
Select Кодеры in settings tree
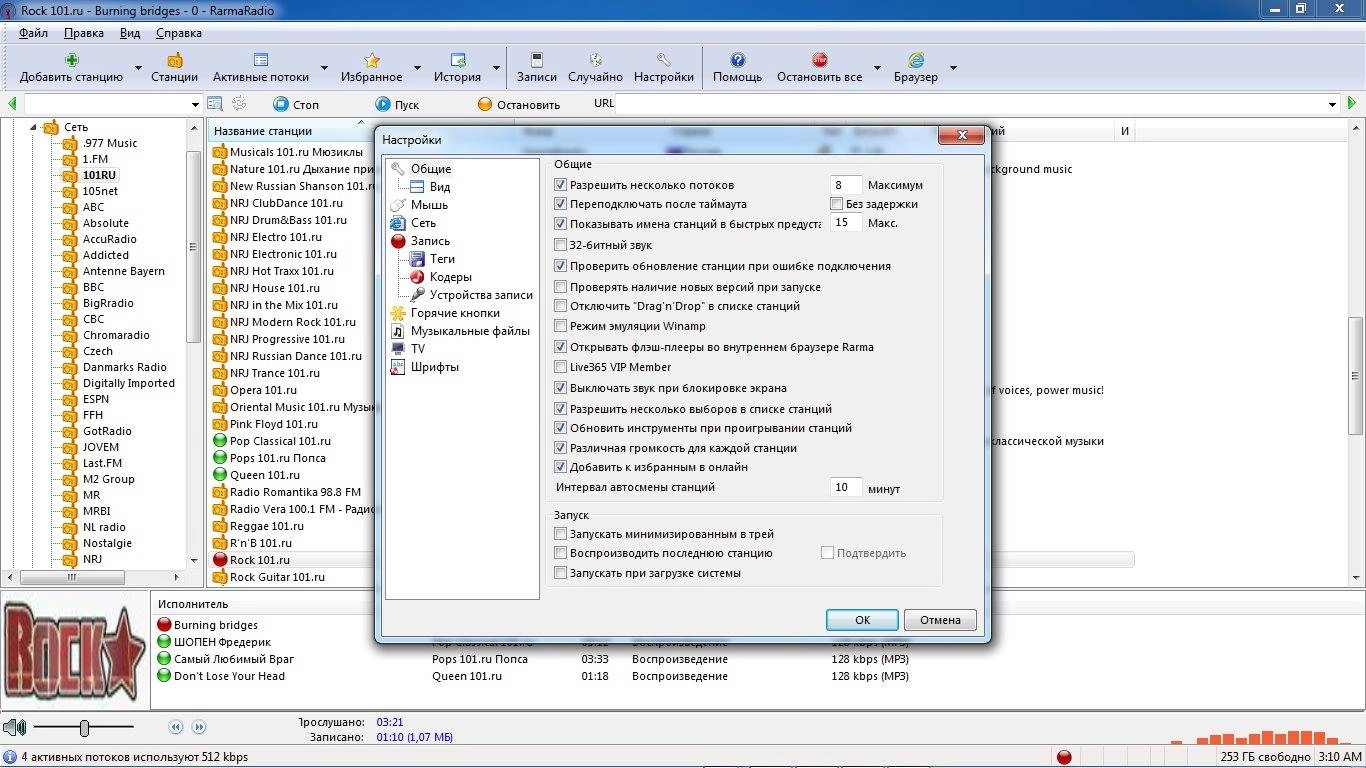450,277
